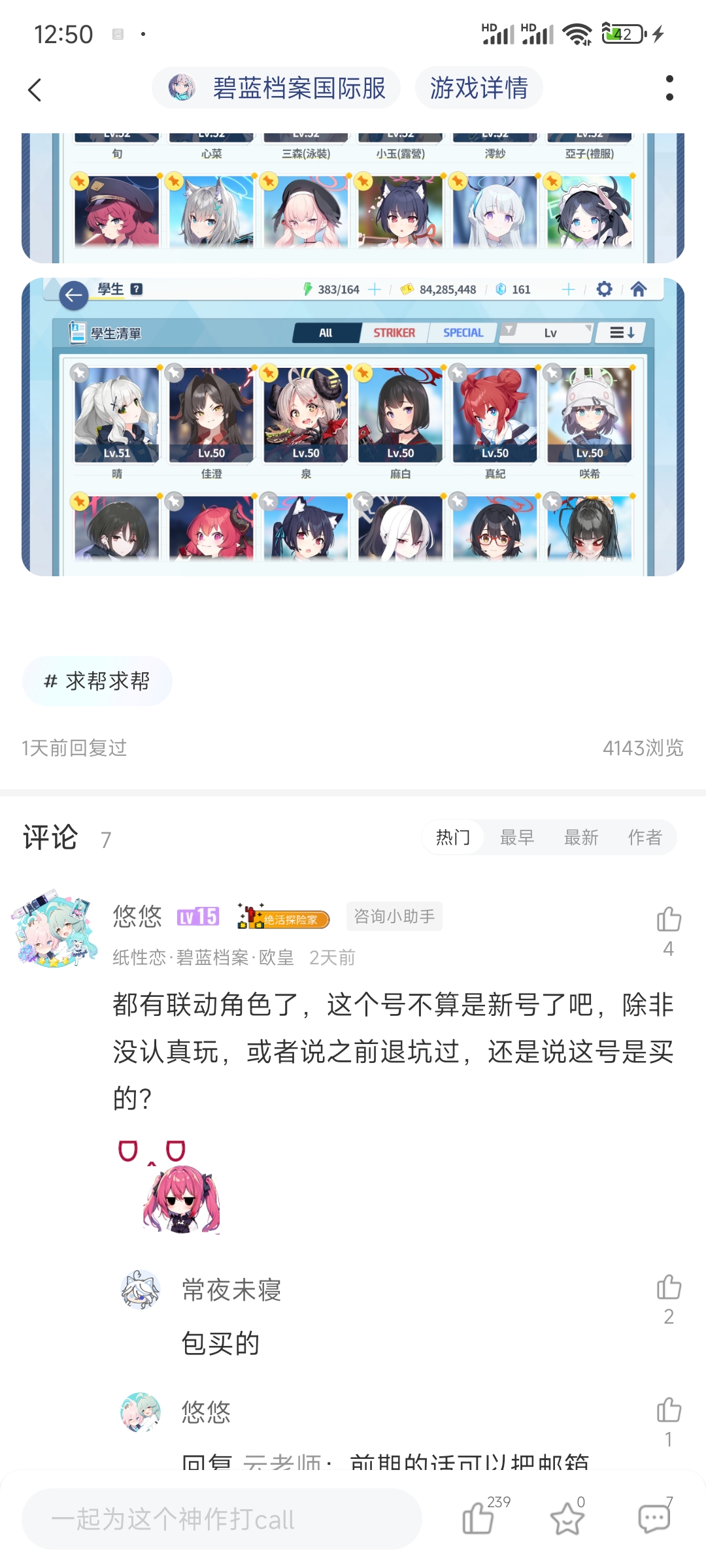
Task: Open the three-dot more options menu
Action: (x=669, y=88)
